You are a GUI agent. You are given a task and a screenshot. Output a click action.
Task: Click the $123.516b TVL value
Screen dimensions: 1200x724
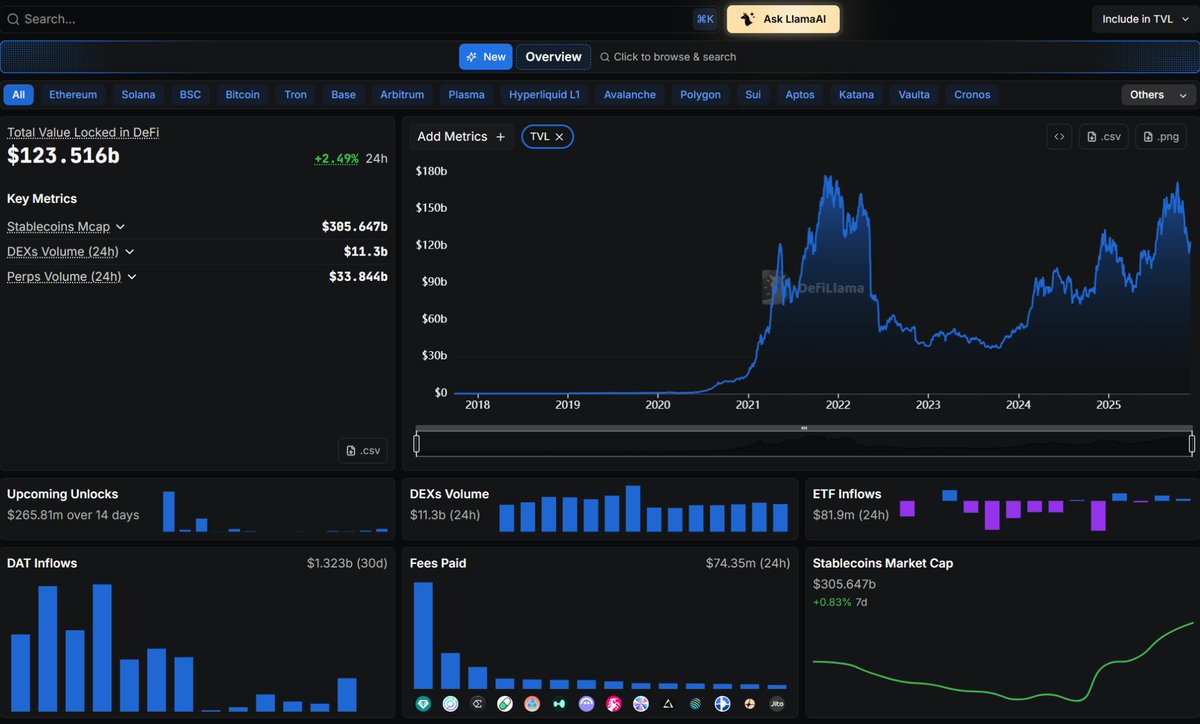(63, 156)
